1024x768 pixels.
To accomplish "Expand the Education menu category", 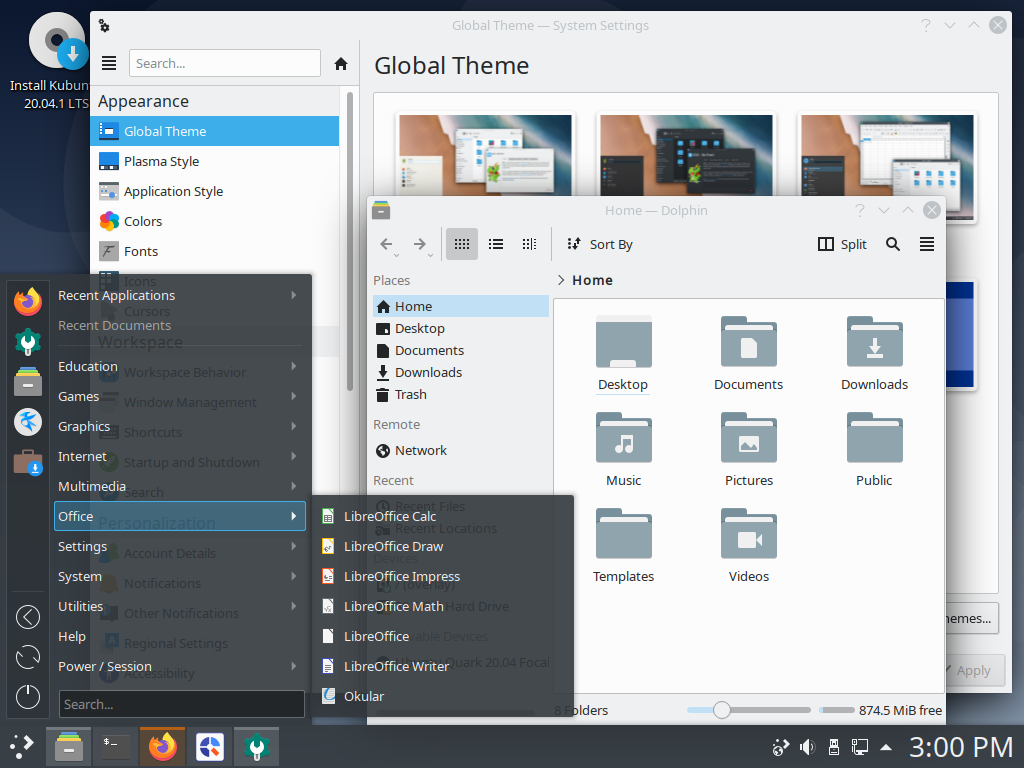I will click(x=180, y=366).
